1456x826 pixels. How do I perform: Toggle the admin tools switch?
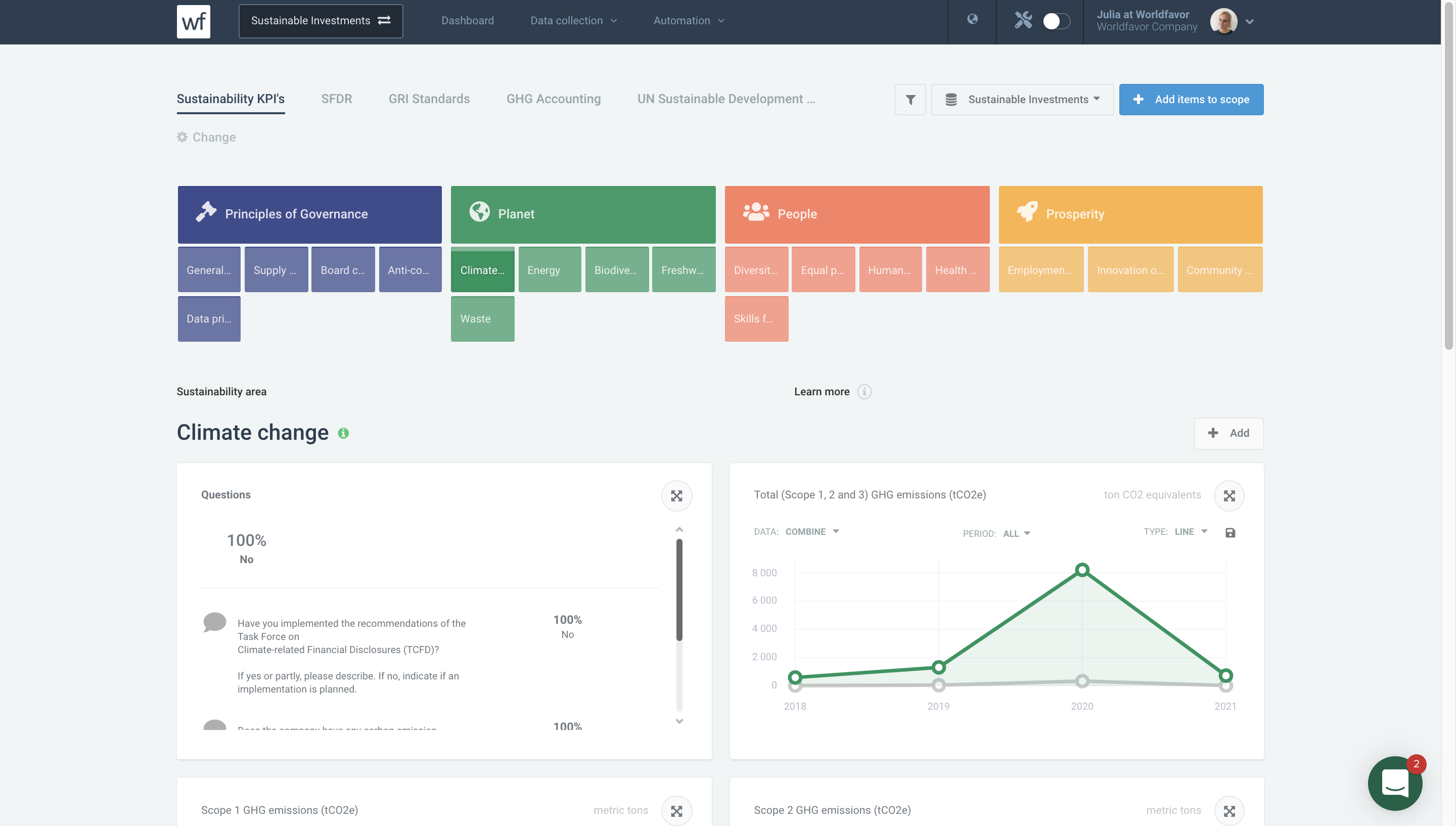click(1056, 22)
